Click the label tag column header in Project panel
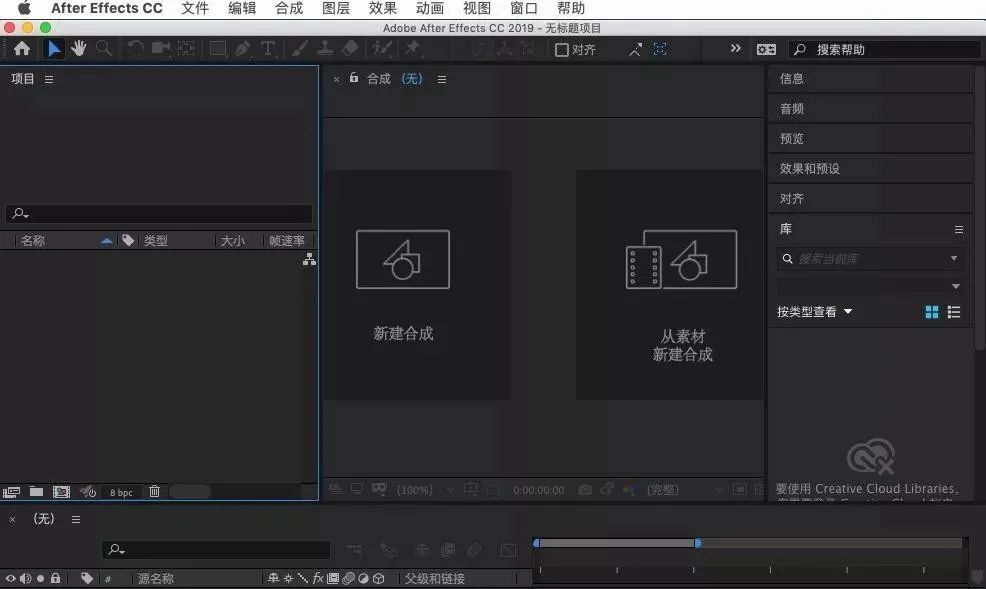The image size is (986, 589). pyautogui.click(x=128, y=240)
